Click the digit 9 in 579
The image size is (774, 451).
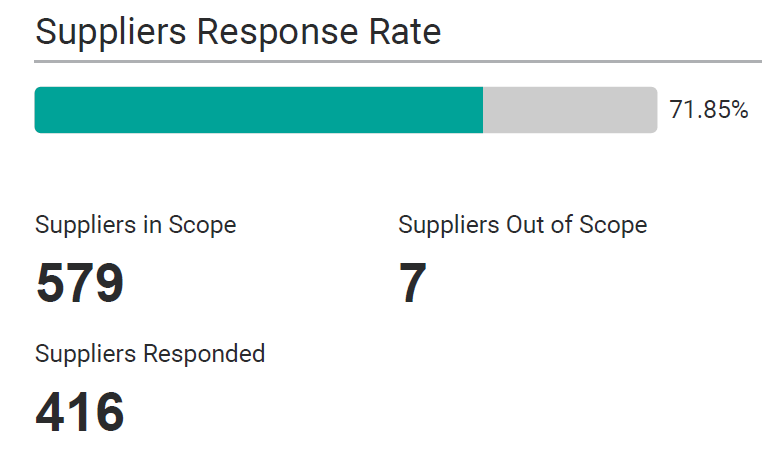109,283
